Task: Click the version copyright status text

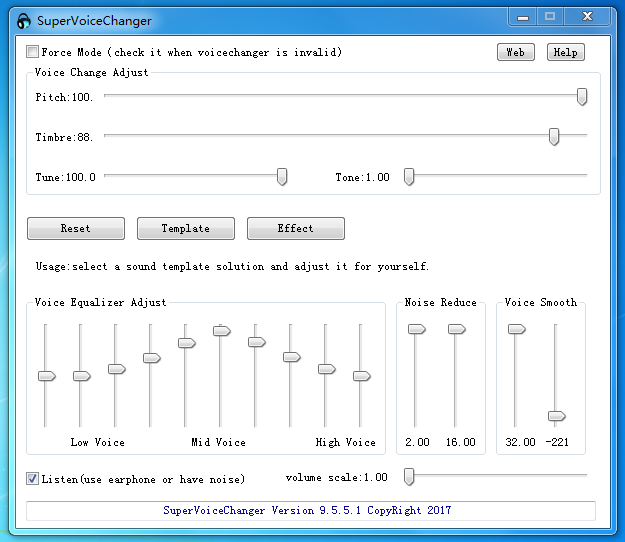Action: pyautogui.click(x=307, y=511)
